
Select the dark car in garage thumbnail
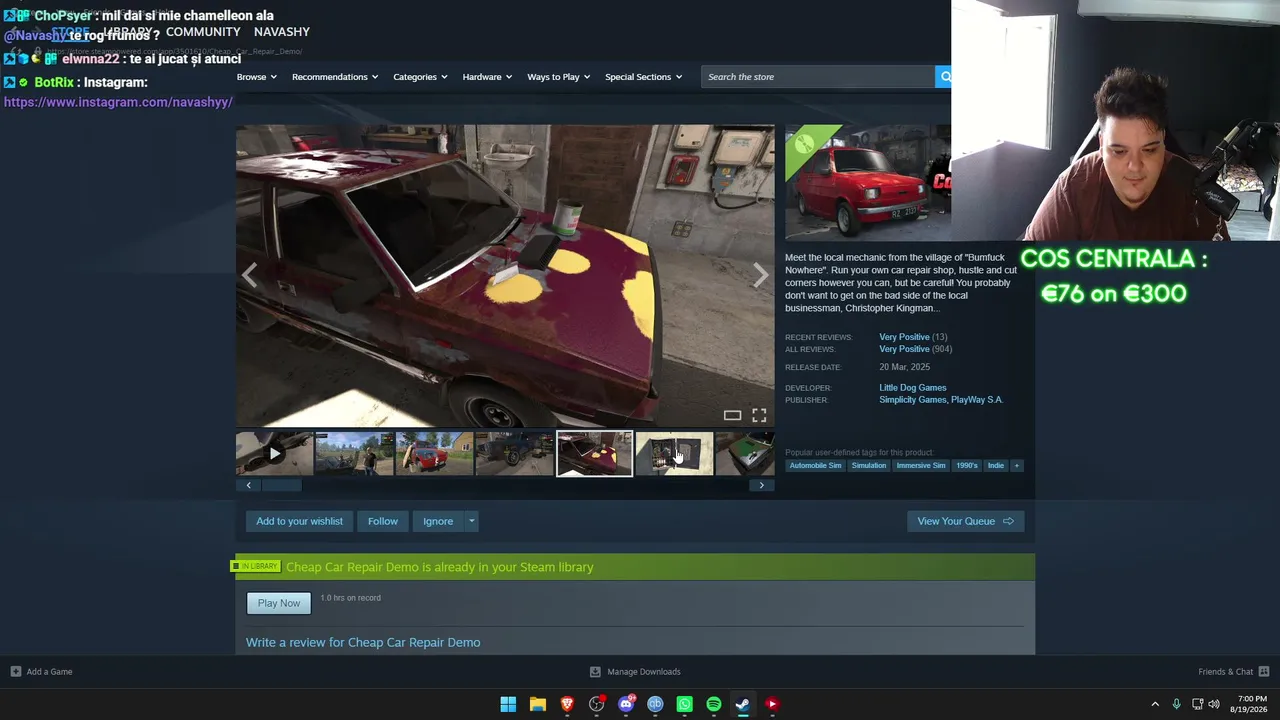514,454
